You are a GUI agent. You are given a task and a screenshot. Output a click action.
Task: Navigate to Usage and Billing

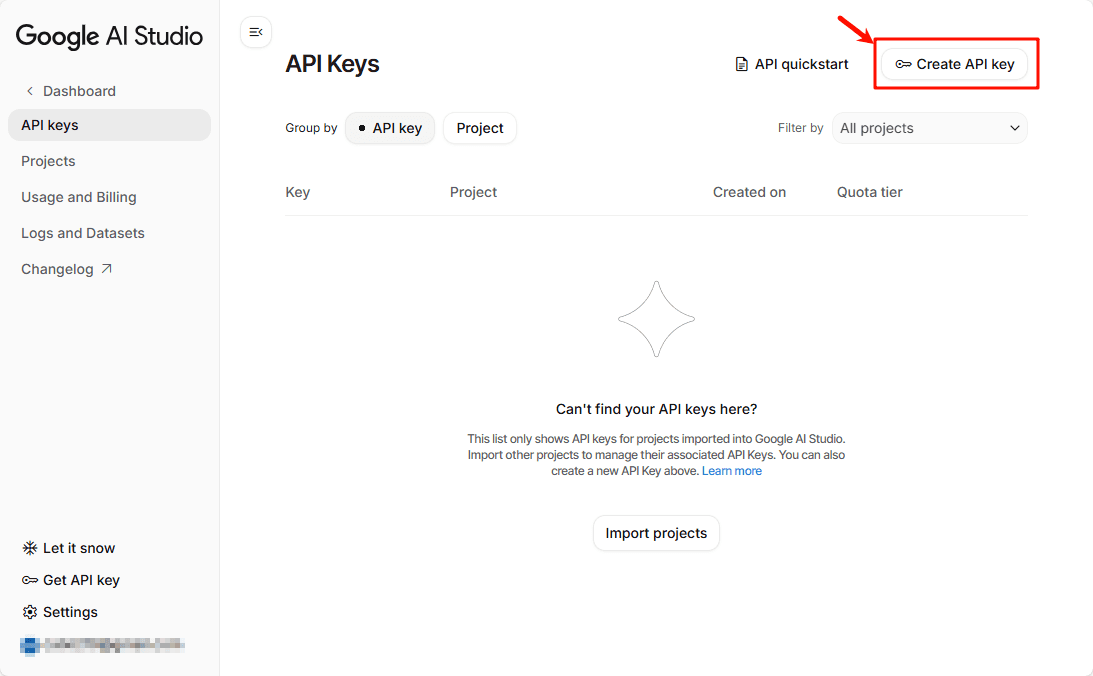(x=78, y=196)
